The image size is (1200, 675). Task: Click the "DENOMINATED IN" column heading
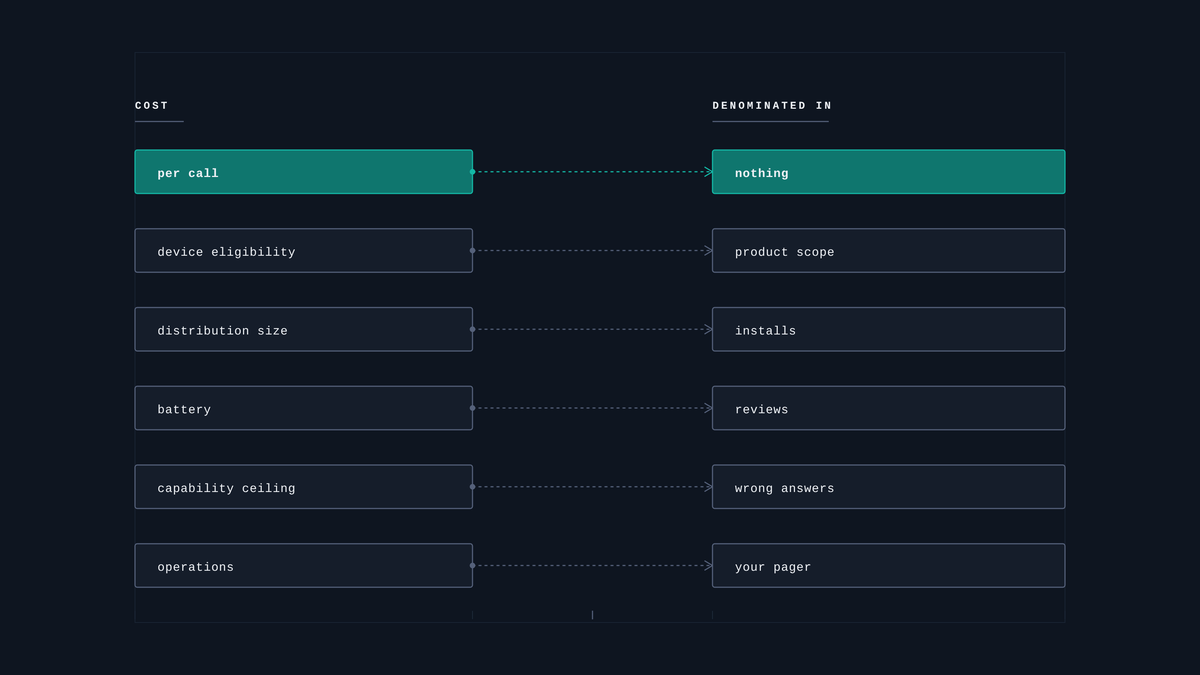click(772, 106)
